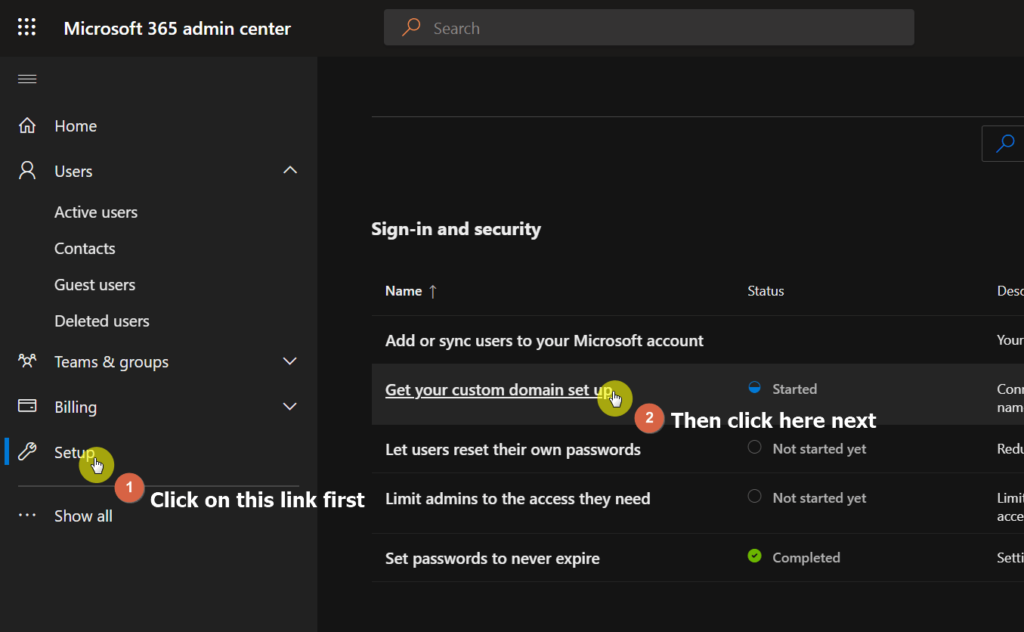Click status circle for reset passwords row
This screenshot has height=632, width=1024.
pos(754,447)
